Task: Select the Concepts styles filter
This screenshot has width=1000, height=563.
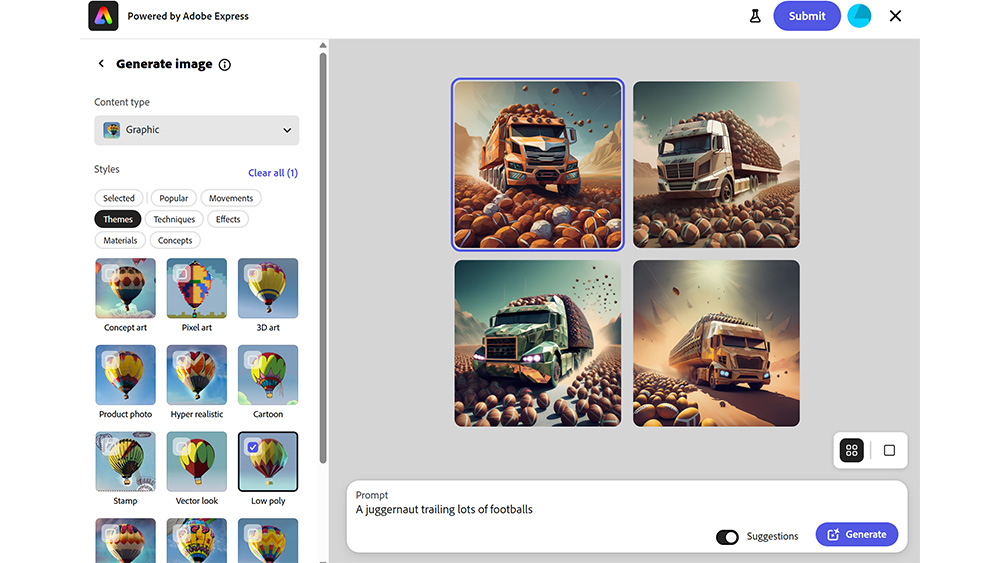Action: (175, 240)
